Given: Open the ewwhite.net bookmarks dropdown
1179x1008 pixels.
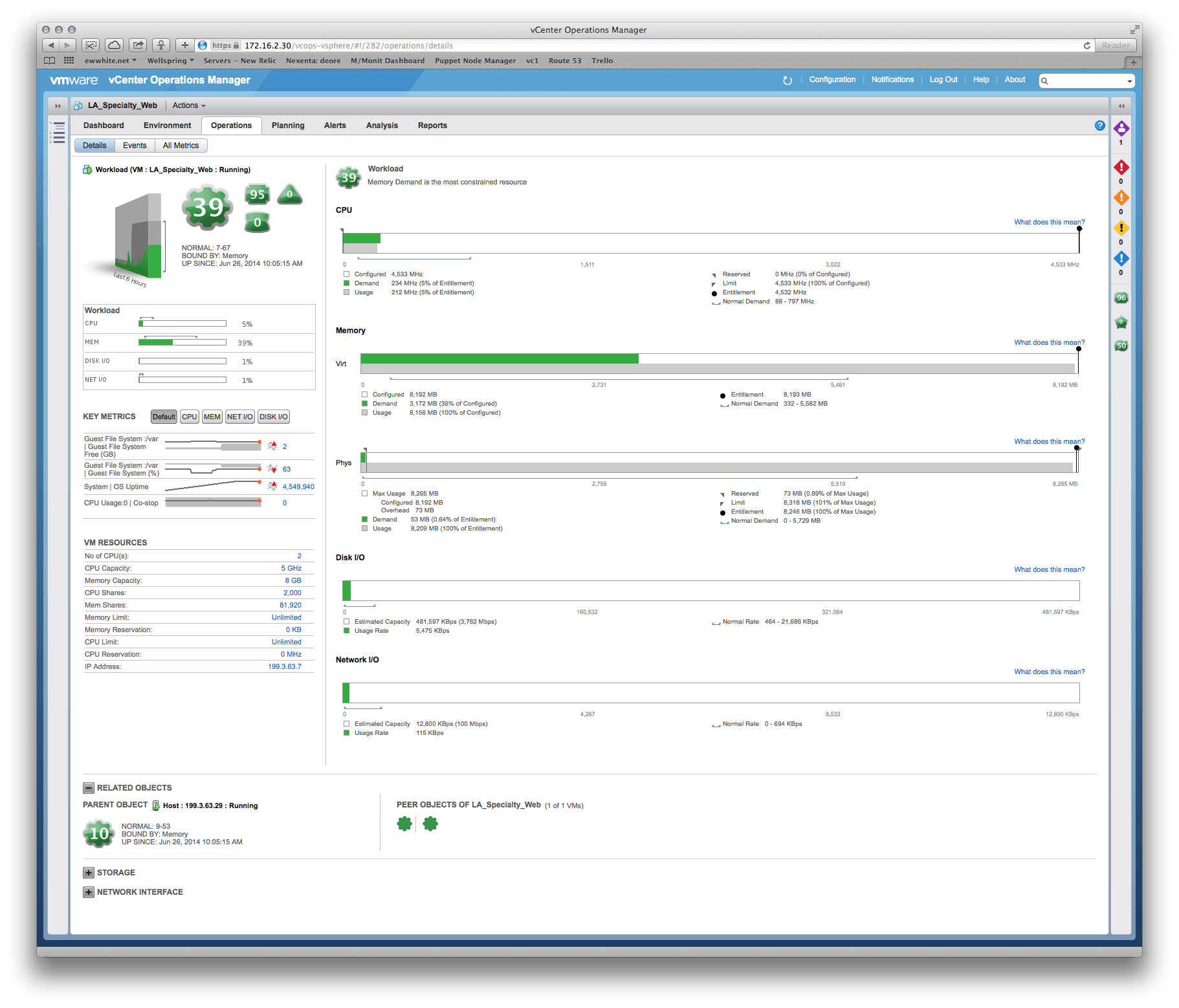Looking at the screenshot, I should pyautogui.click(x=111, y=61).
